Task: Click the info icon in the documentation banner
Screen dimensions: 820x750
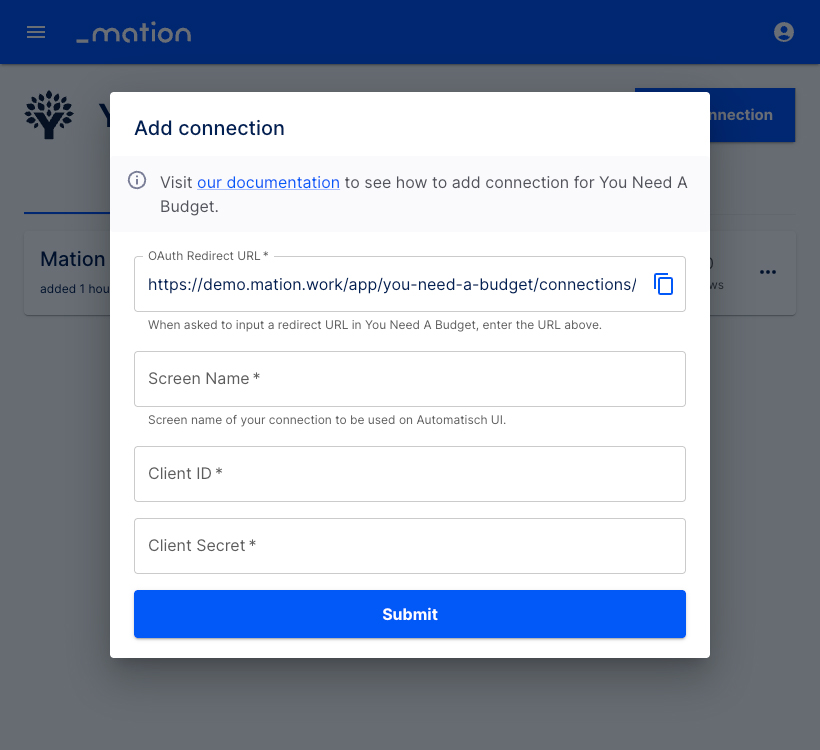Action: click(137, 180)
